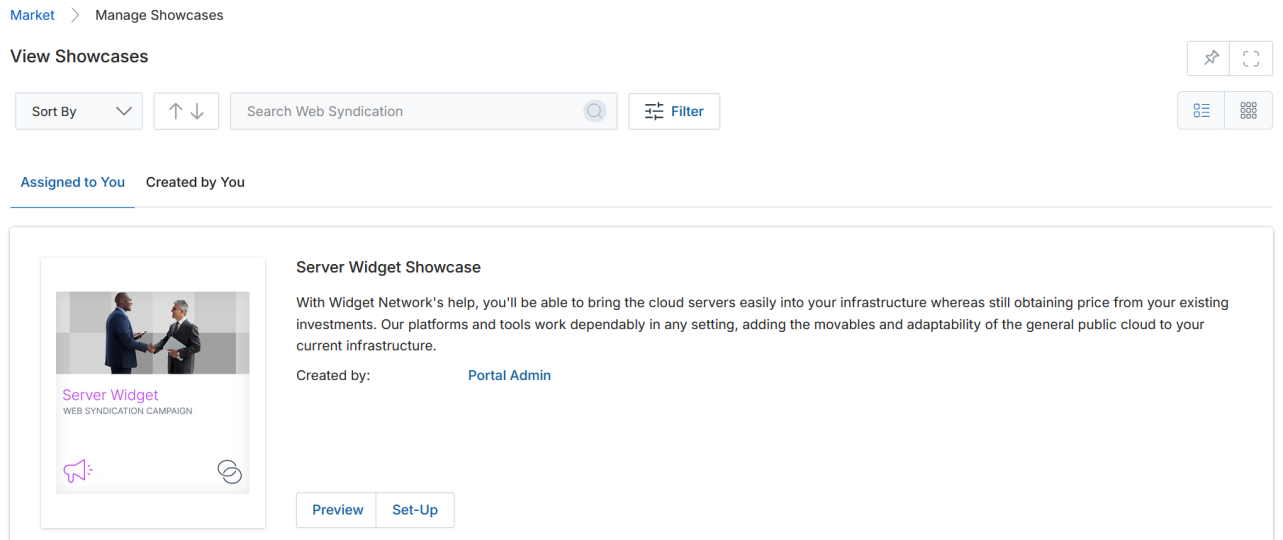
Task: Click Manage Showcases breadcrumb
Action: [159, 15]
